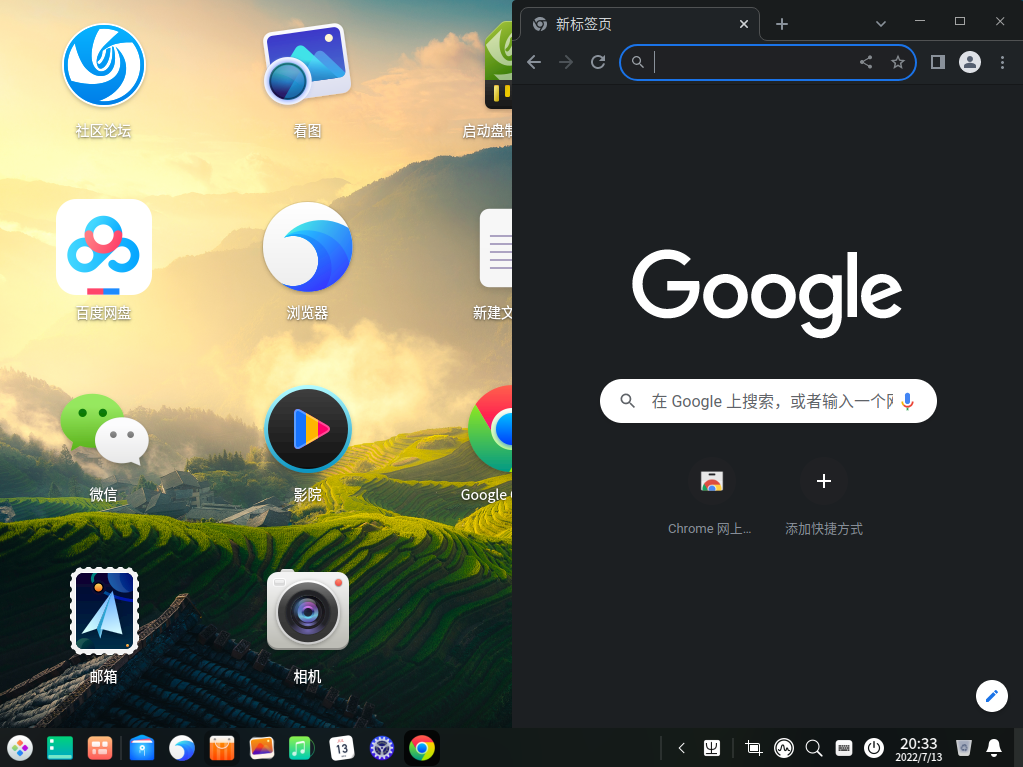The width and height of the screenshot is (1023, 767).
Task: Add a new Chrome tab
Action: pos(782,24)
